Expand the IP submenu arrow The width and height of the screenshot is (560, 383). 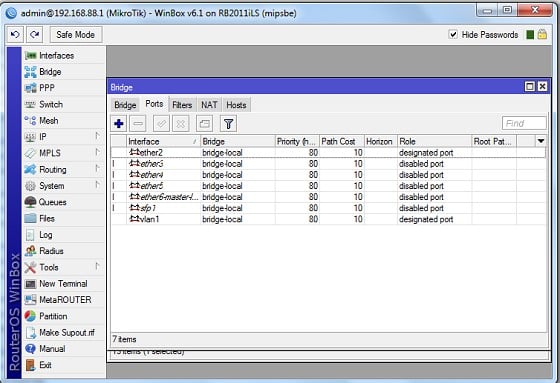tap(97, 136)
